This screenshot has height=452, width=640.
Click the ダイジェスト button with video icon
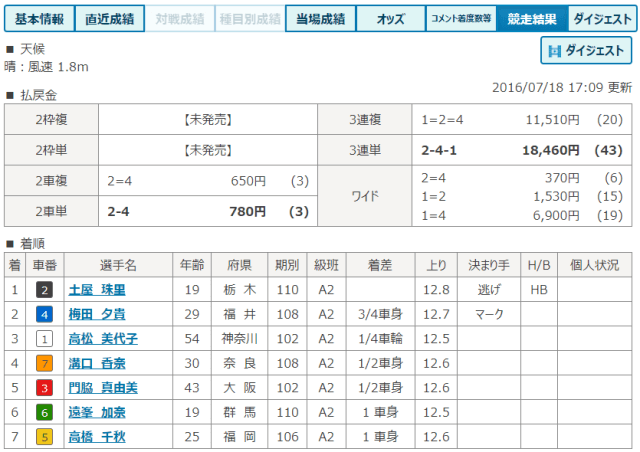coord(586,51)
